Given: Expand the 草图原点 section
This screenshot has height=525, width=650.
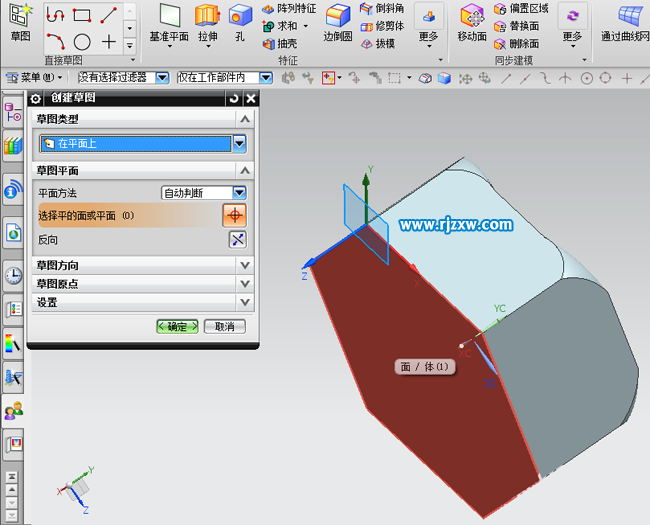Looking at the screenshot, I should coord(245,284).
